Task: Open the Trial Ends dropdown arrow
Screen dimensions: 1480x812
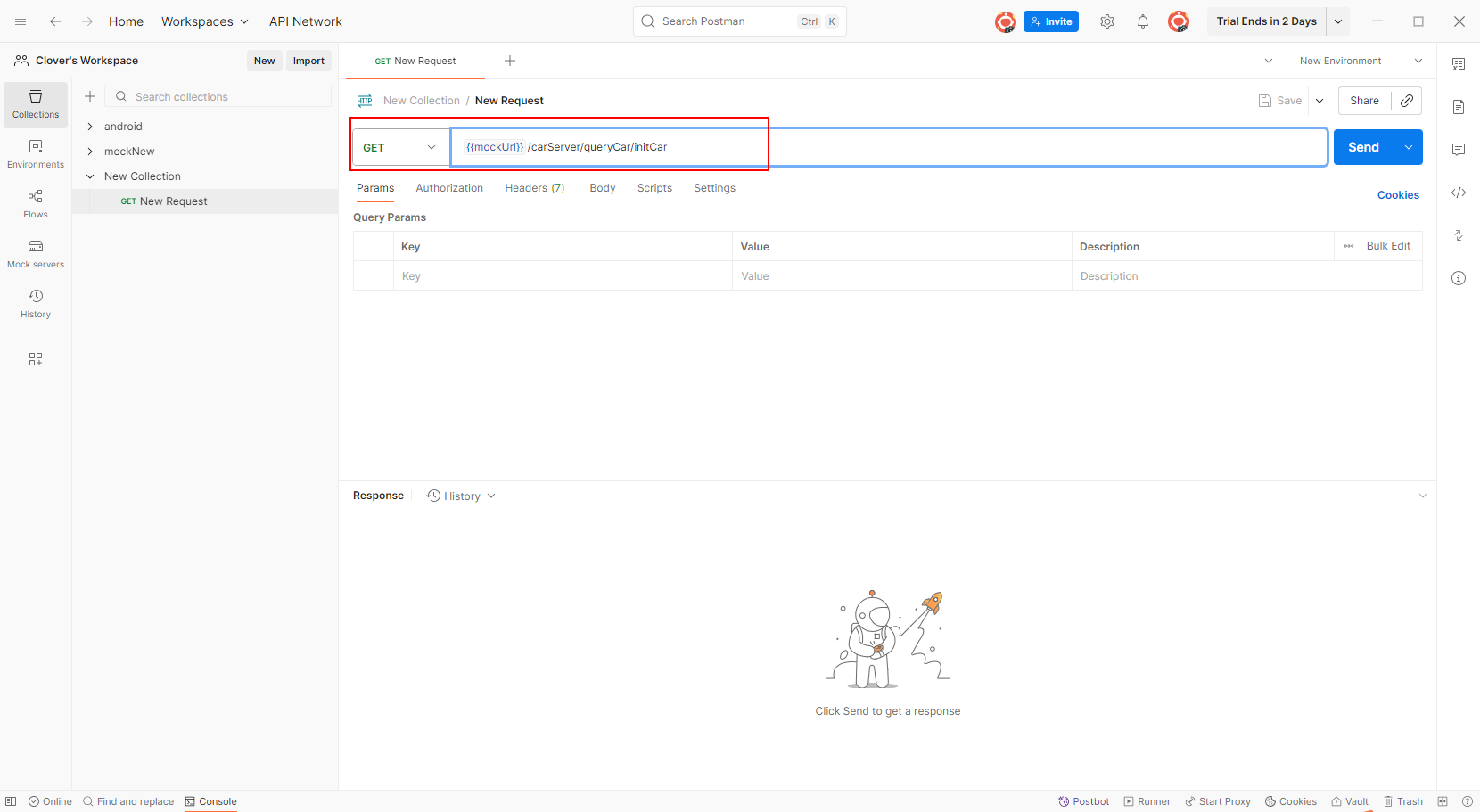Action: [1338, 21]
